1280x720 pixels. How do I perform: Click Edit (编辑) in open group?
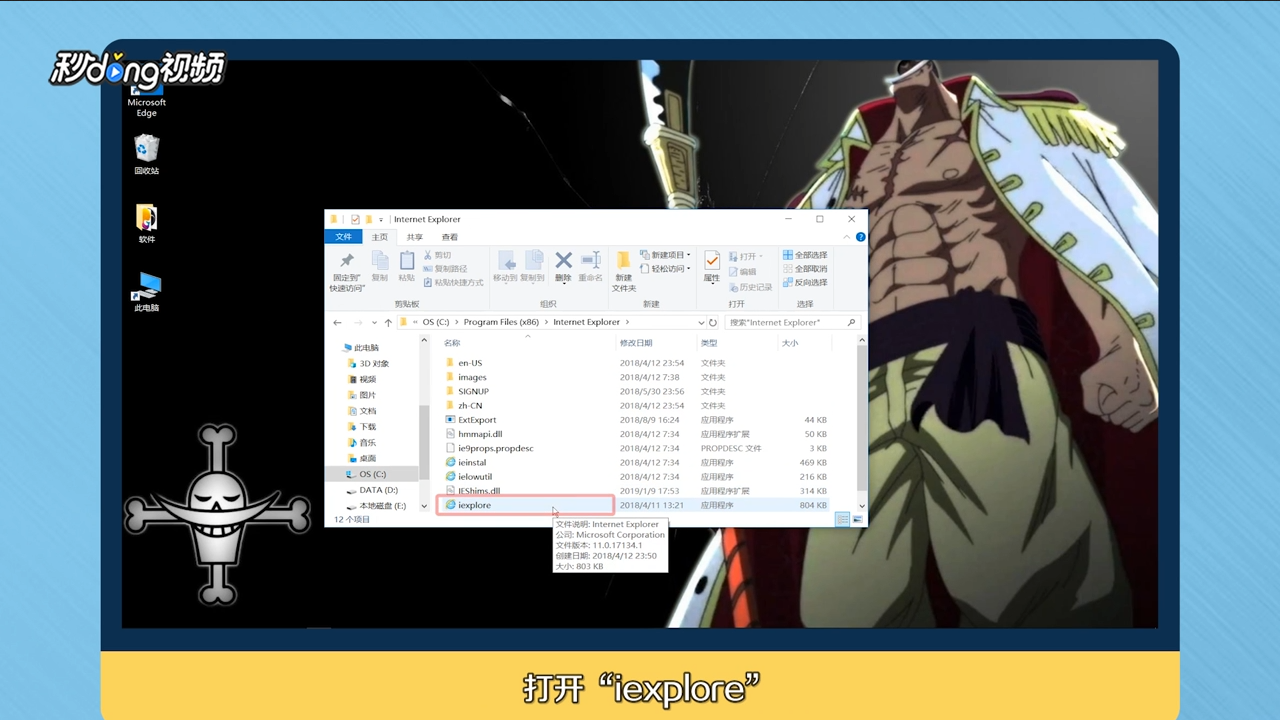[x=741, y=271]
